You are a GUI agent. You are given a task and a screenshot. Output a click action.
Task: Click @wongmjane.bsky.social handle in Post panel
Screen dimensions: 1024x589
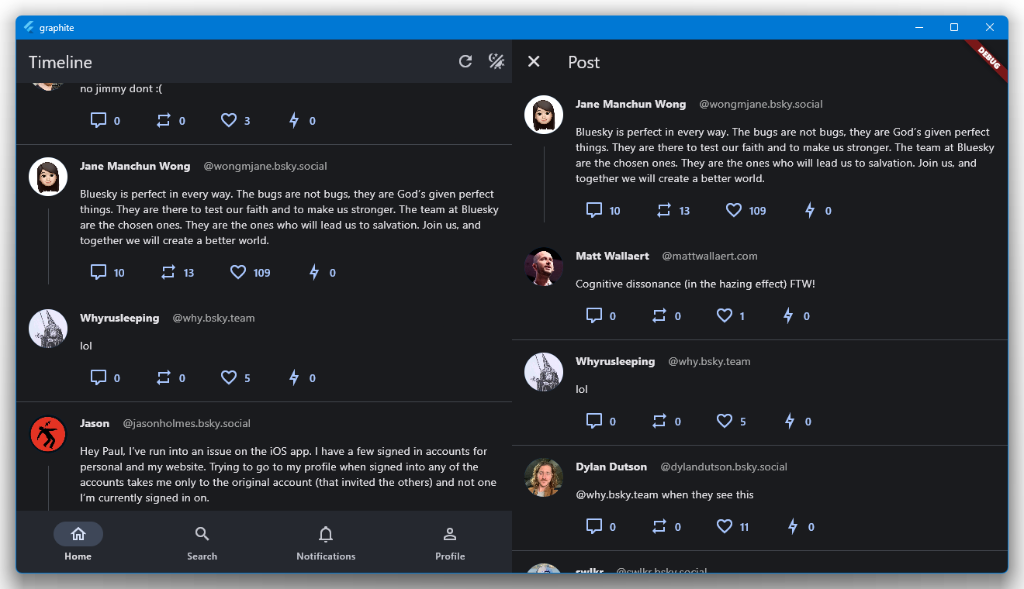click(x=761, y=104)
